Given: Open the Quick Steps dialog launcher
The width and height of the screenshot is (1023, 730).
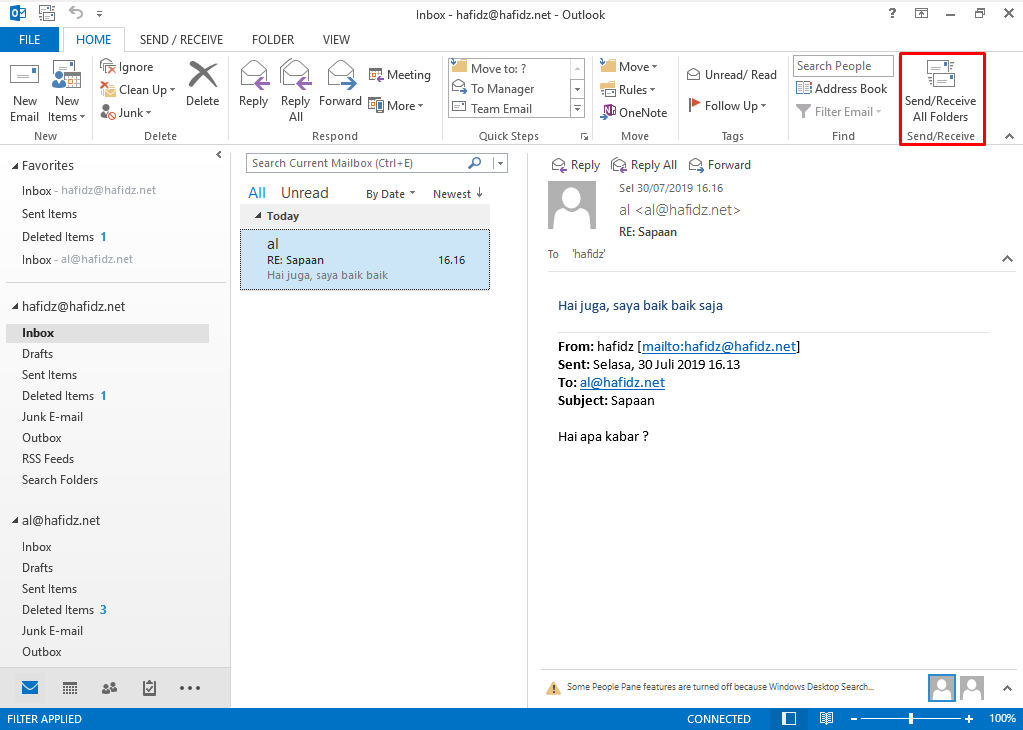Looking at the screenshot, I should pos(585,136).
